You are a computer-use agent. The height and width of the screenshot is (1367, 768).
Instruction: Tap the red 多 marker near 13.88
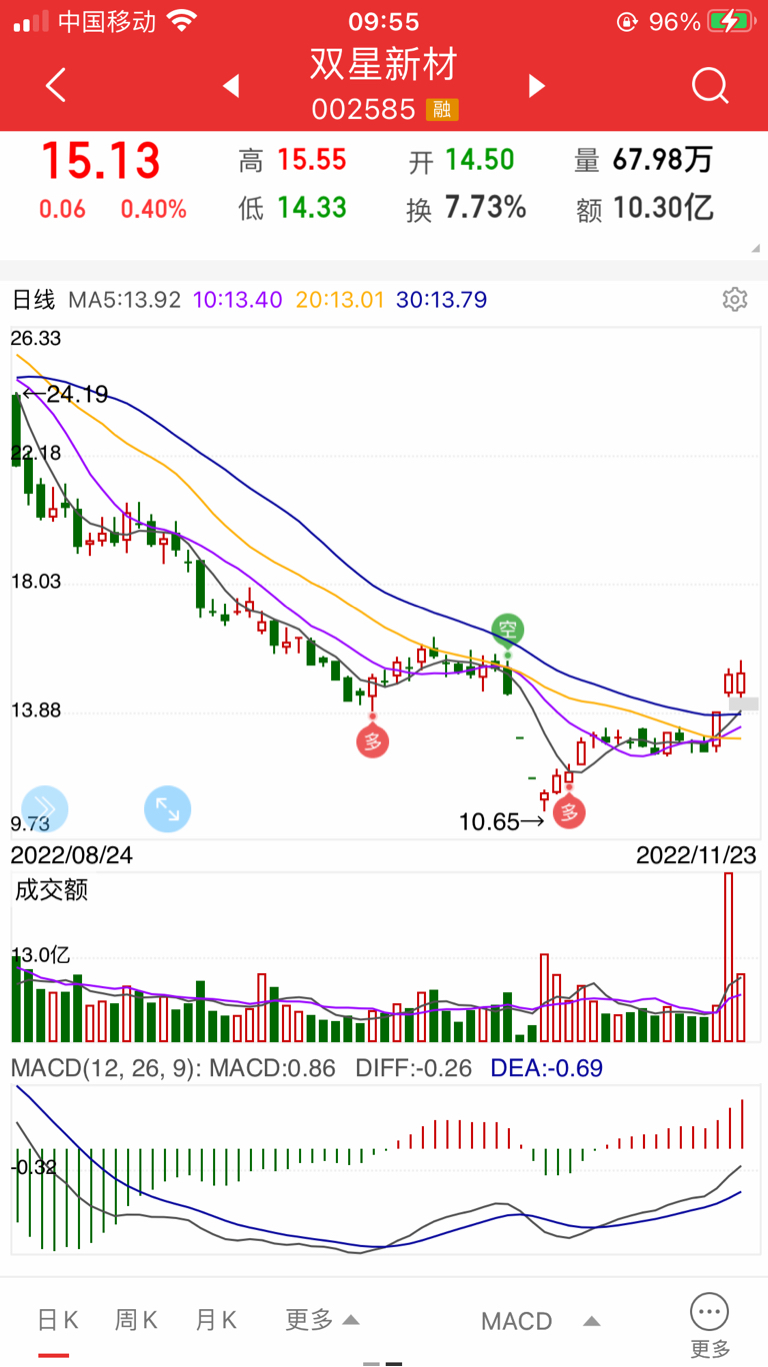click(x=373, y=742)
